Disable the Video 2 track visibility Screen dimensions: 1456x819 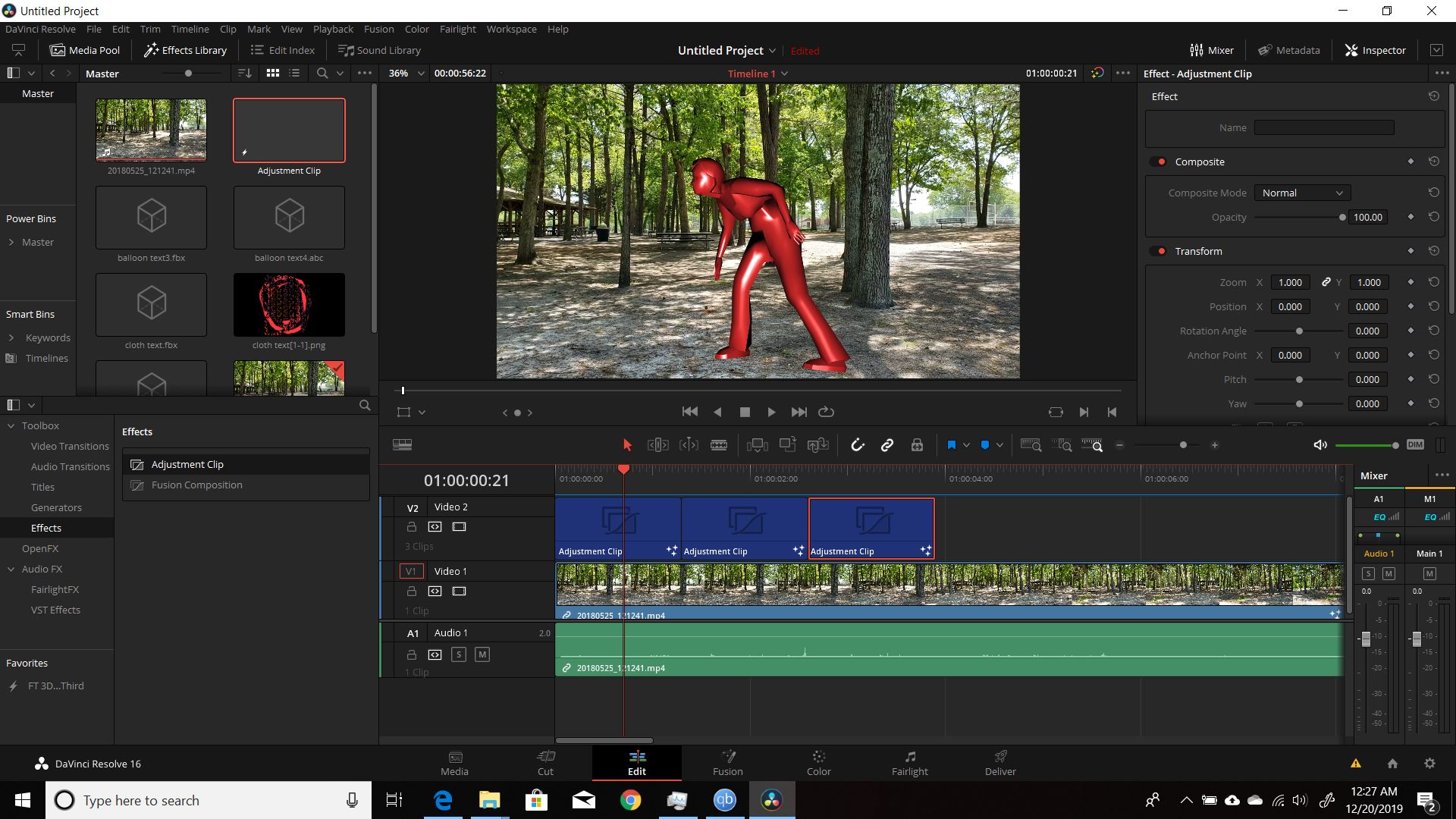(x=459, y=527)
